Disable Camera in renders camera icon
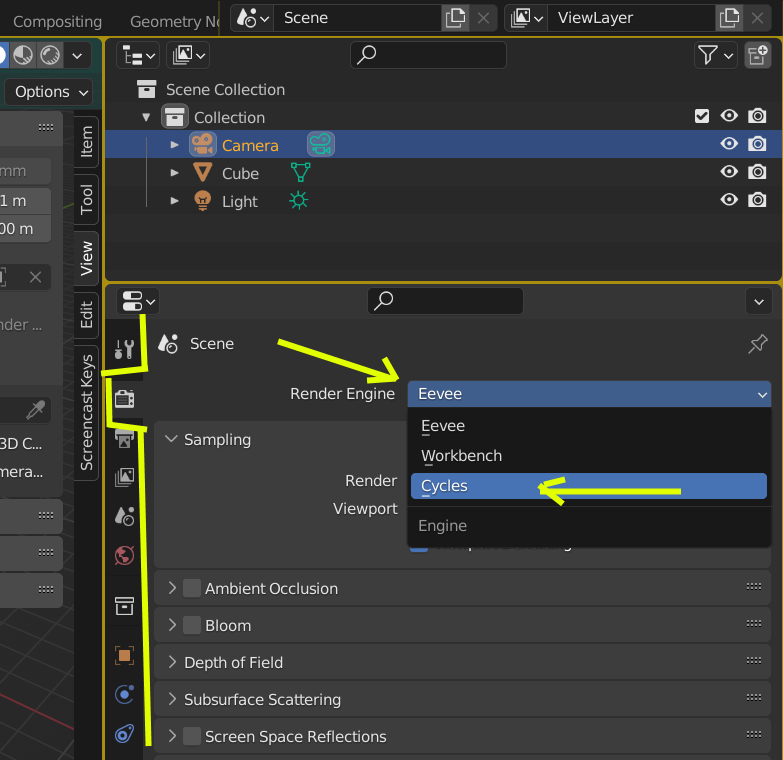The width and height of the screenshot is (783, 760). [x=757, y=144]
